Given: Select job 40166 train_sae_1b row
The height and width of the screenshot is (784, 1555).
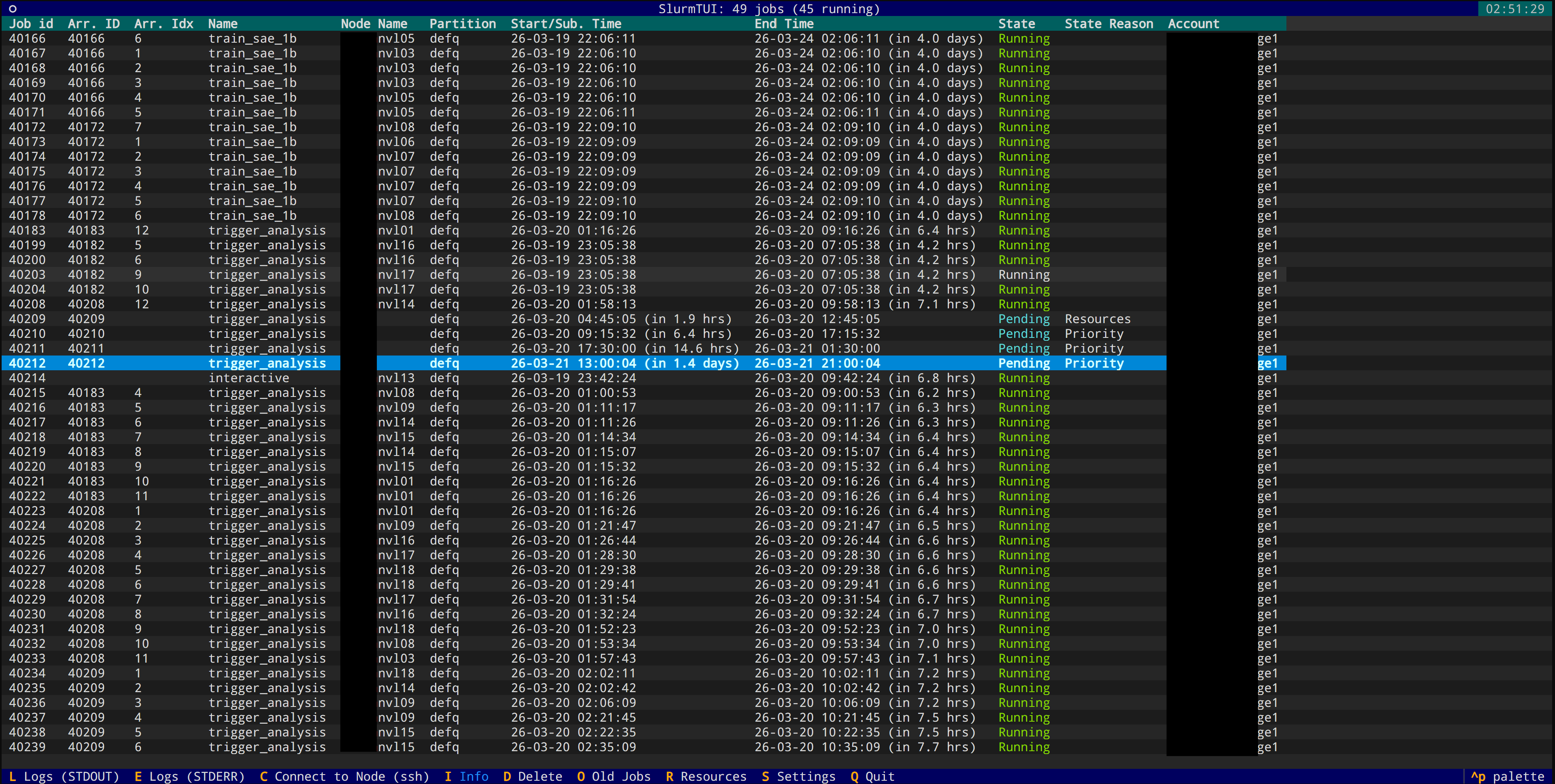Looking at the screenshot, I should (x=252, y=39).
